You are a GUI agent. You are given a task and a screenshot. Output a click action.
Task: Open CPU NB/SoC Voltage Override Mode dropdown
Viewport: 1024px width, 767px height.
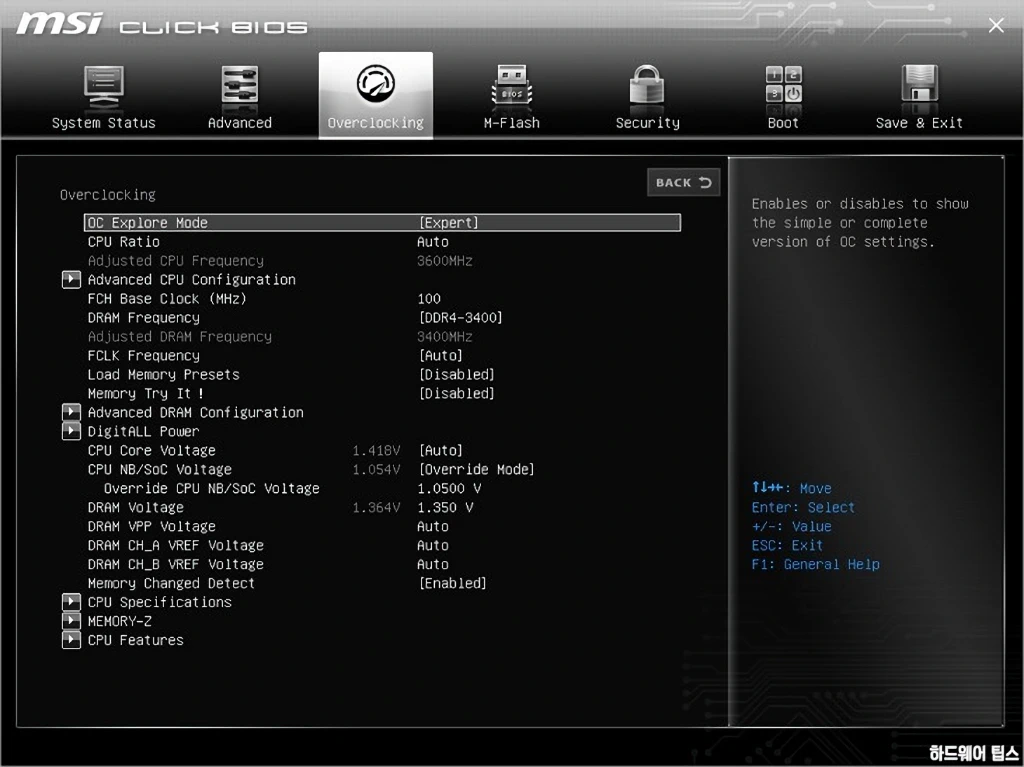coord(476,469)
